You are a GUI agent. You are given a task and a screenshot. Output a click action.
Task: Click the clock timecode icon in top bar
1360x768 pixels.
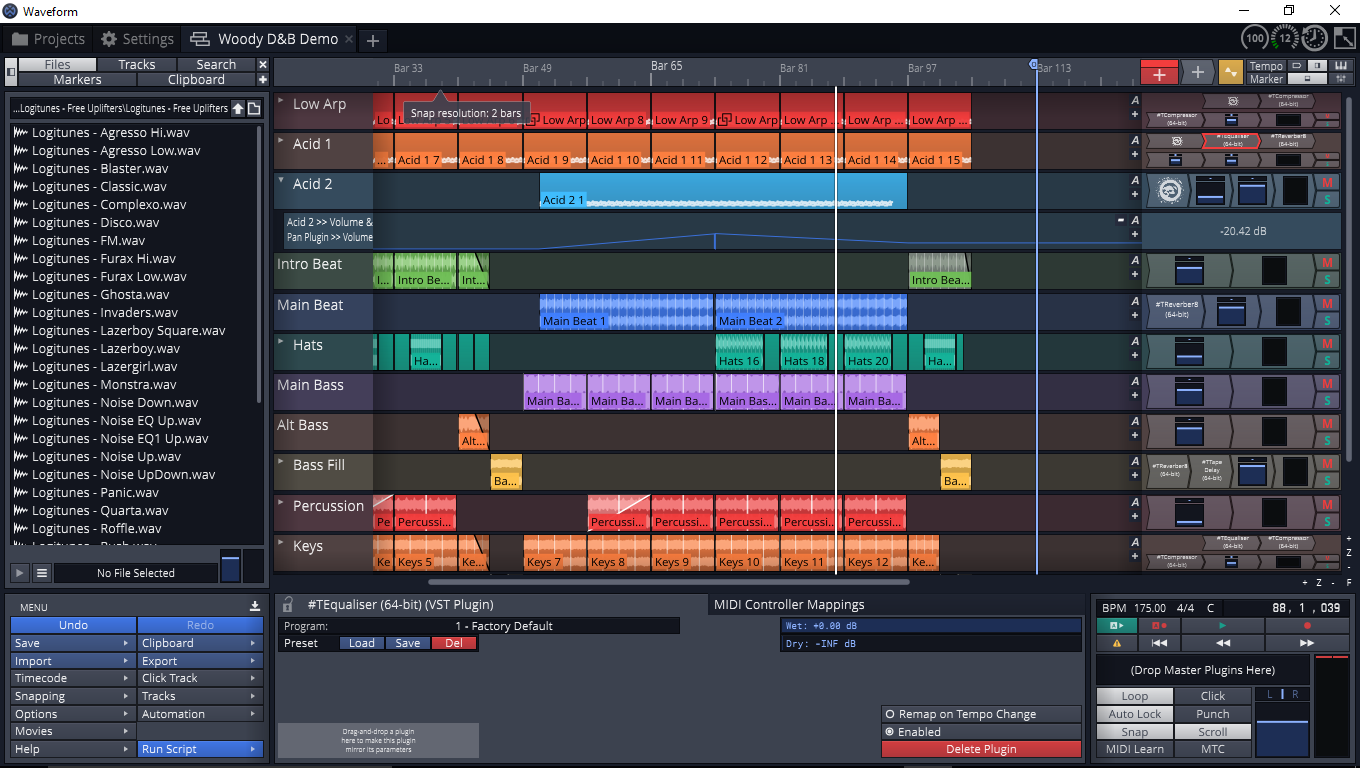pyautogui.click(x=1315, y=38)
